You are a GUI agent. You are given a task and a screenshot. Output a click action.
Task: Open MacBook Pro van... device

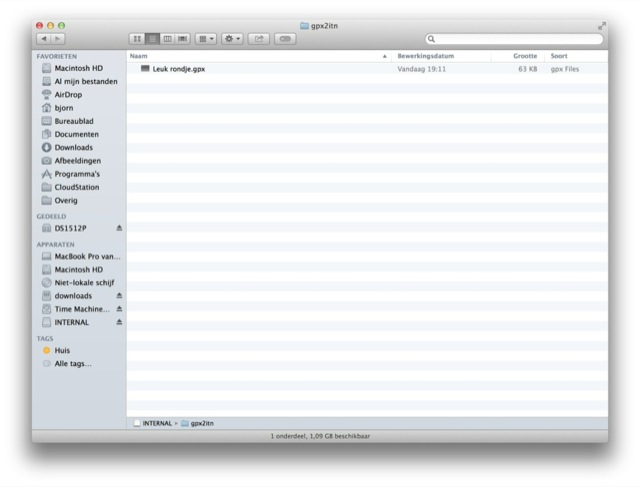point(87,256)
